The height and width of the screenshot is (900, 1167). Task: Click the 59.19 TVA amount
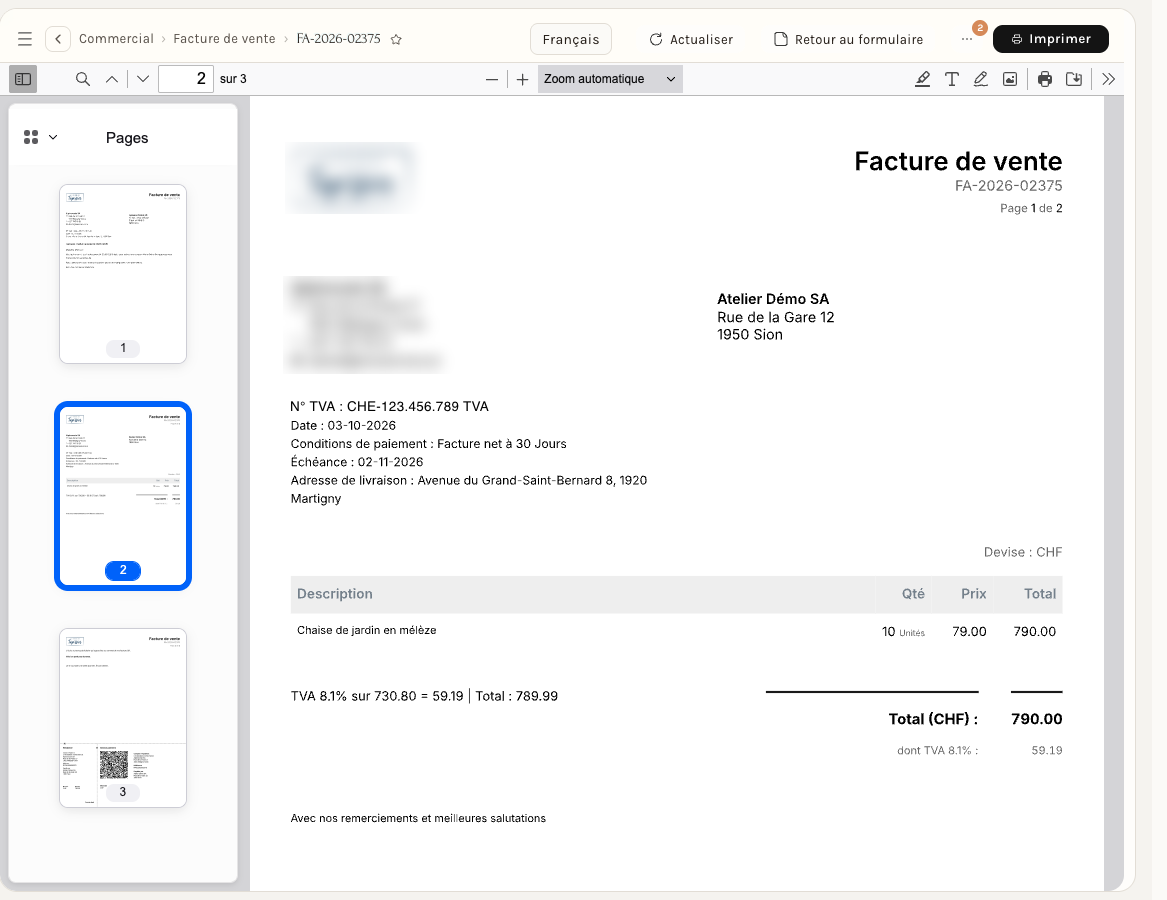(x=1046, y=750)
